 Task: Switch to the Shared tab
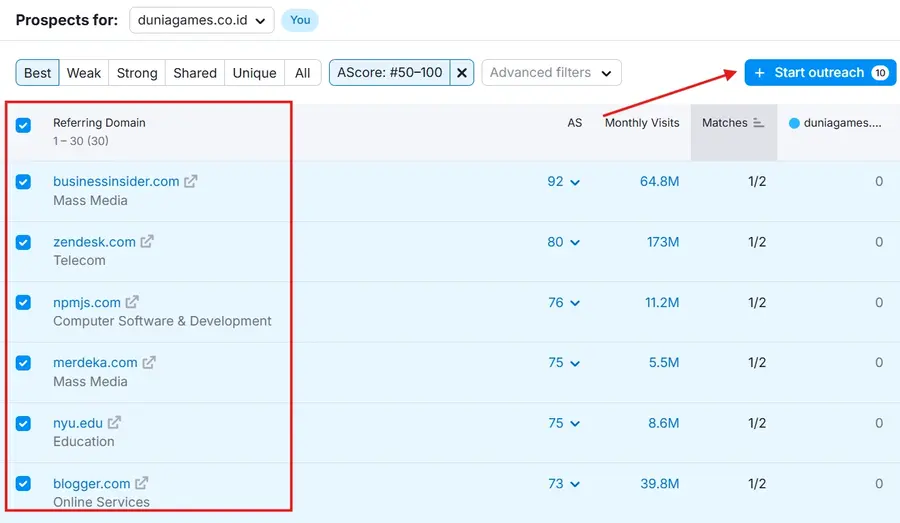pyautogui.click(x=195, y=73)
